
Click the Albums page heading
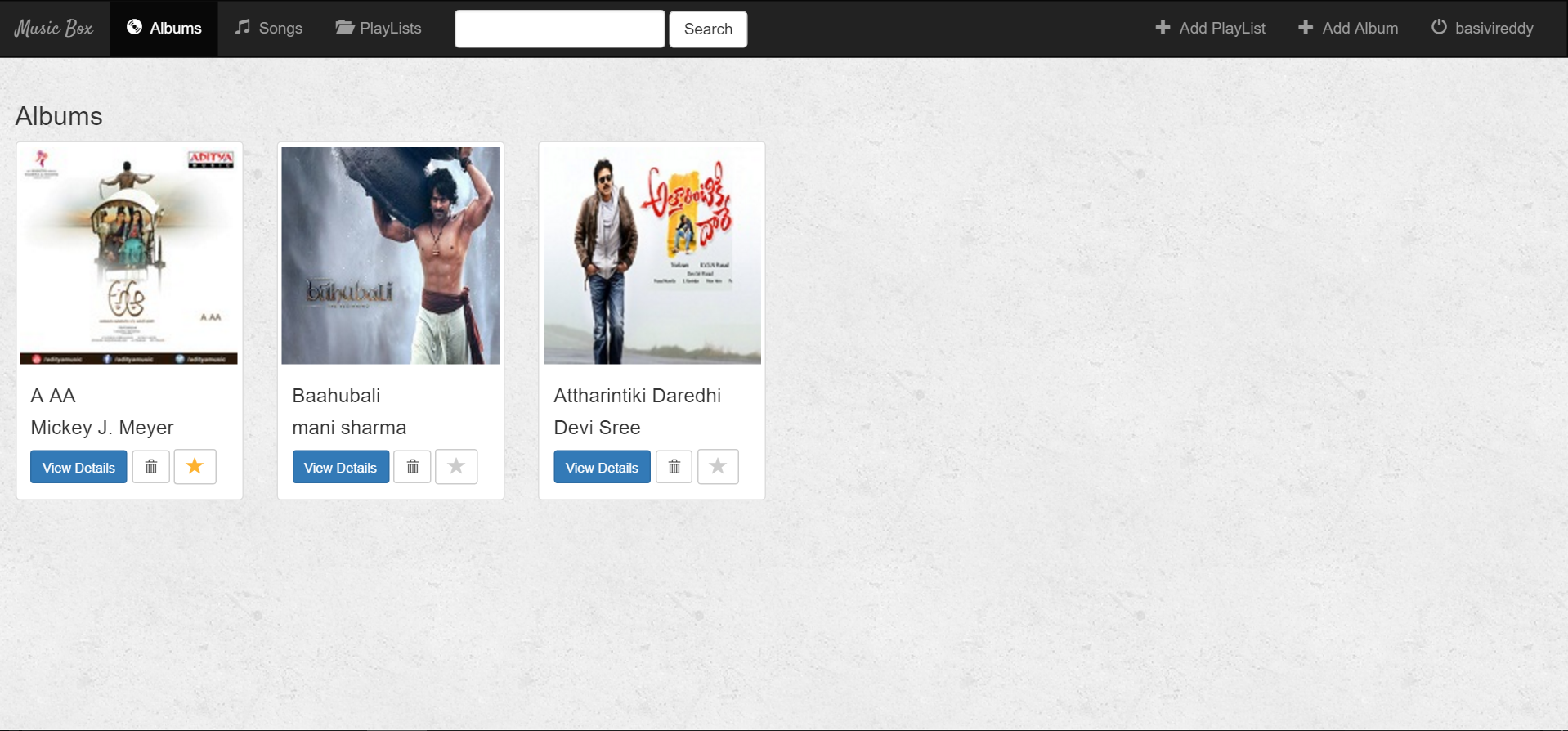coord(59,116)
